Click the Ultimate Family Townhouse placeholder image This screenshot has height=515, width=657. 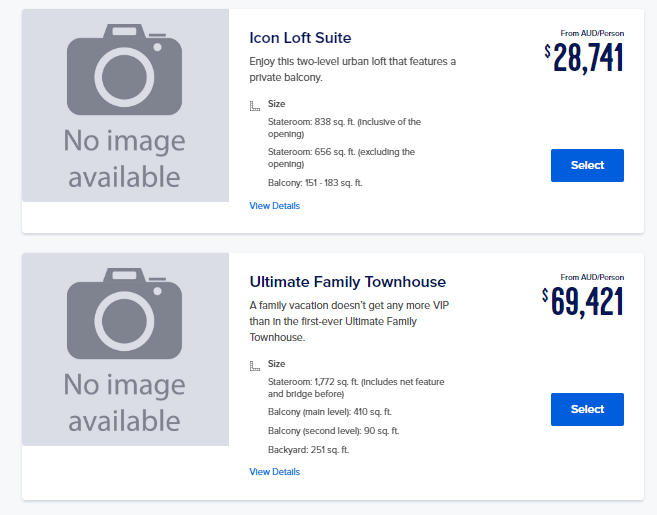coord(125,349)
